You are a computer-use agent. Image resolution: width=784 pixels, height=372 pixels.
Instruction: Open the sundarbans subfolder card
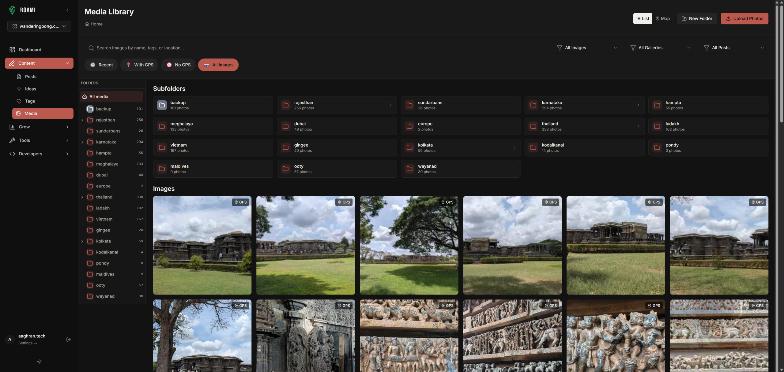461,105
